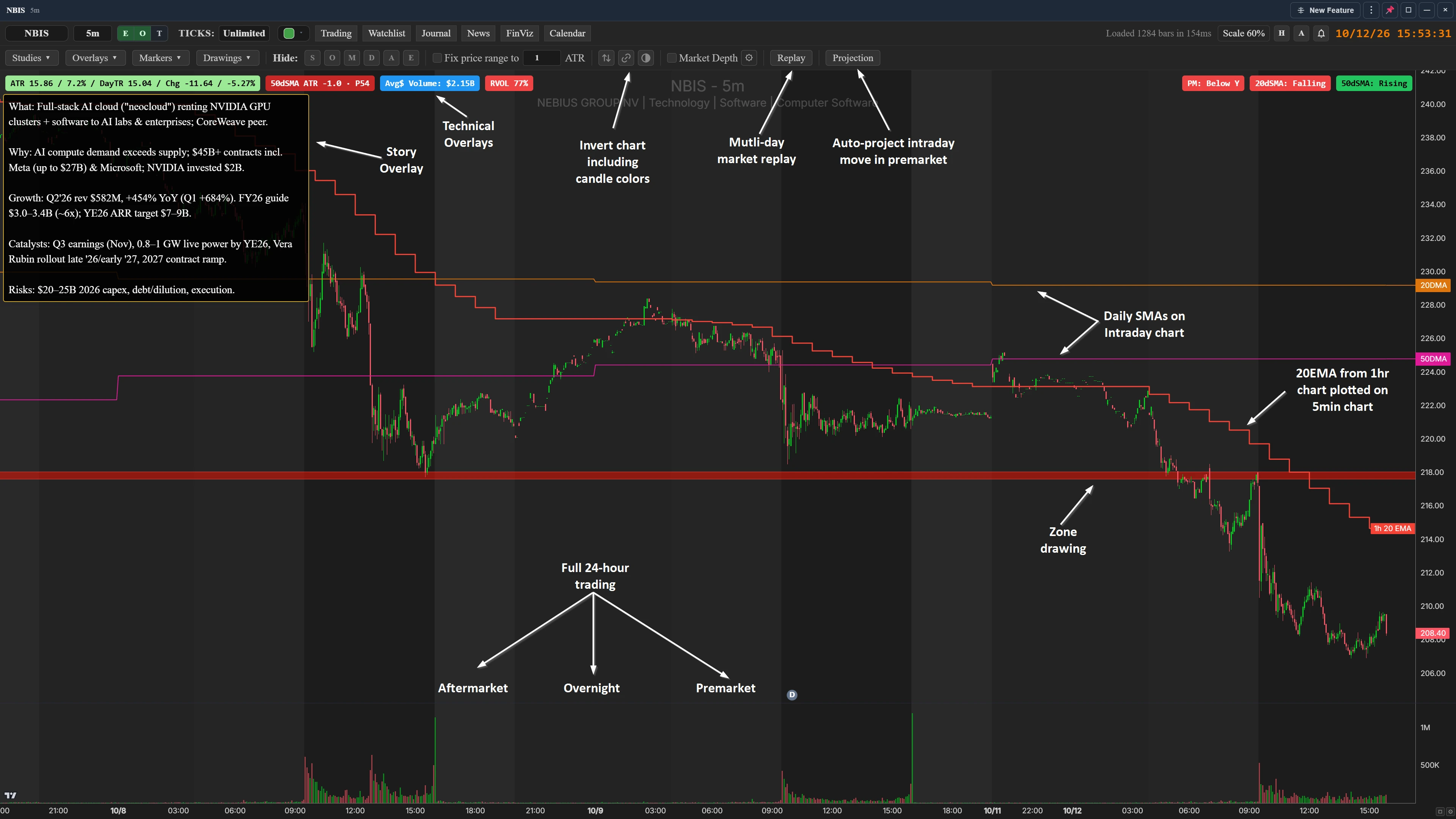The image size is (1456, 819).
Task: Toggle Hide E button in Hide row
Action: coord(411,58)
